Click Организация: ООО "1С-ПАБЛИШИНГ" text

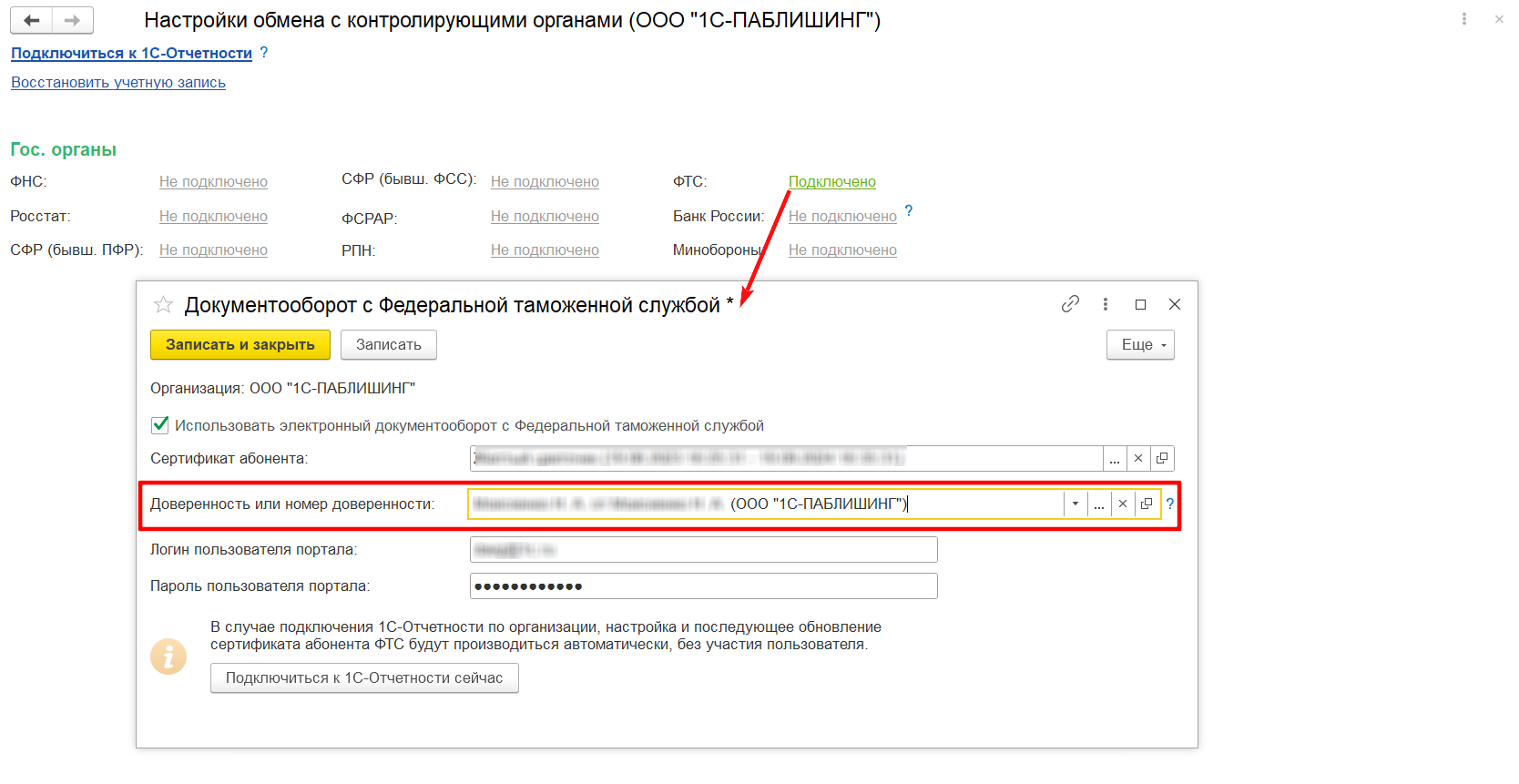(x=282, y=388)
